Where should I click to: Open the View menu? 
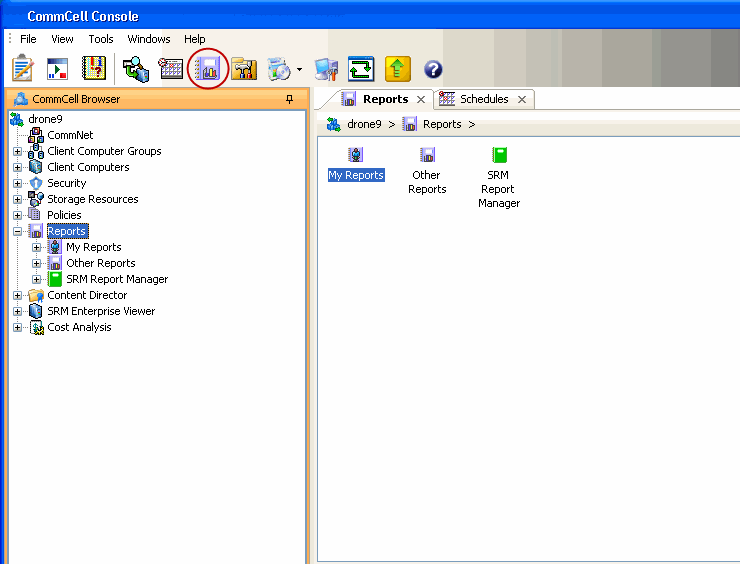(62, 39)
